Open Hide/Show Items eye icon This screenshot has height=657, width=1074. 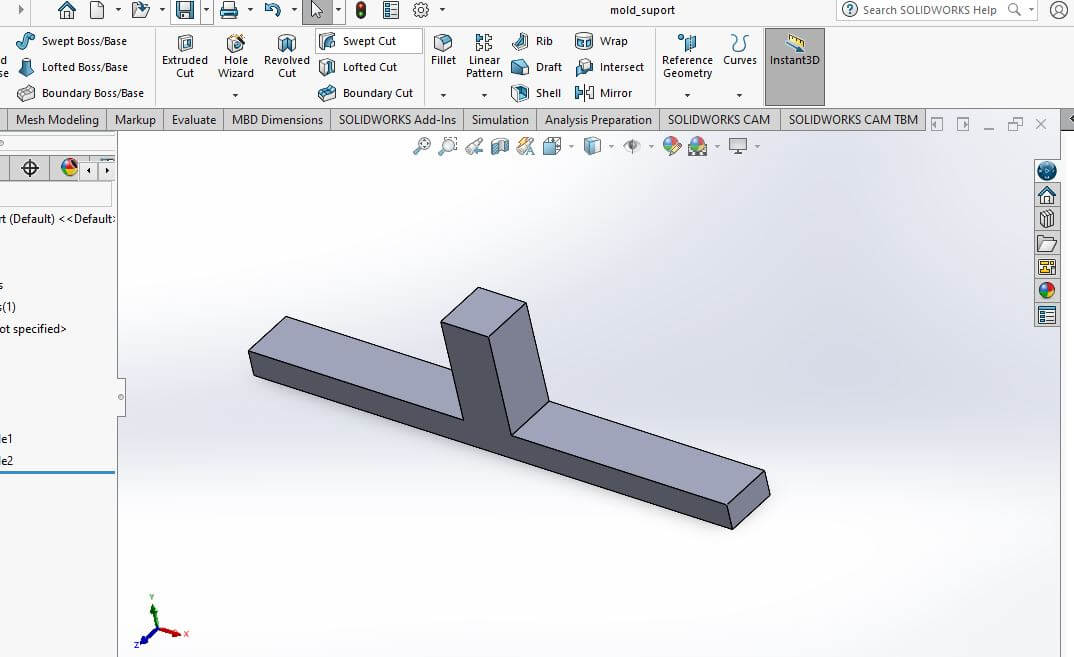[x=632, y=146]
